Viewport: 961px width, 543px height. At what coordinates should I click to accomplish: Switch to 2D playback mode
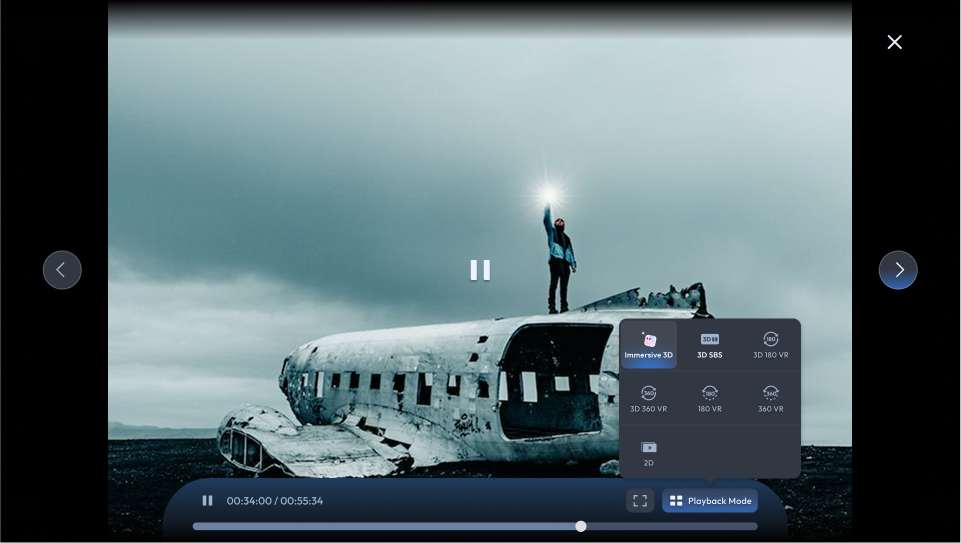(648, 453)
